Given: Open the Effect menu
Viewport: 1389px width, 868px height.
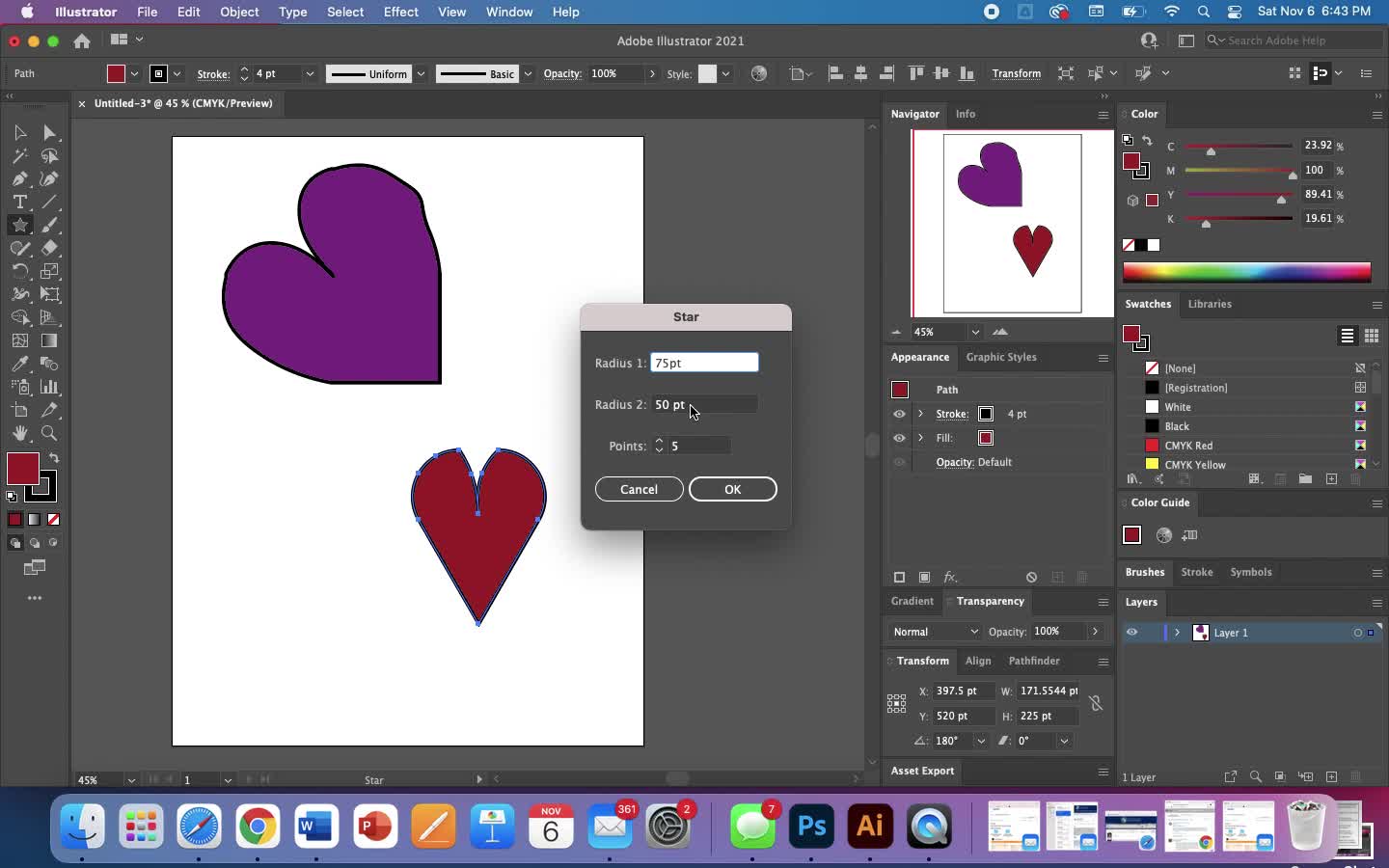Looking at the screenshot, I should pos(400,12).
